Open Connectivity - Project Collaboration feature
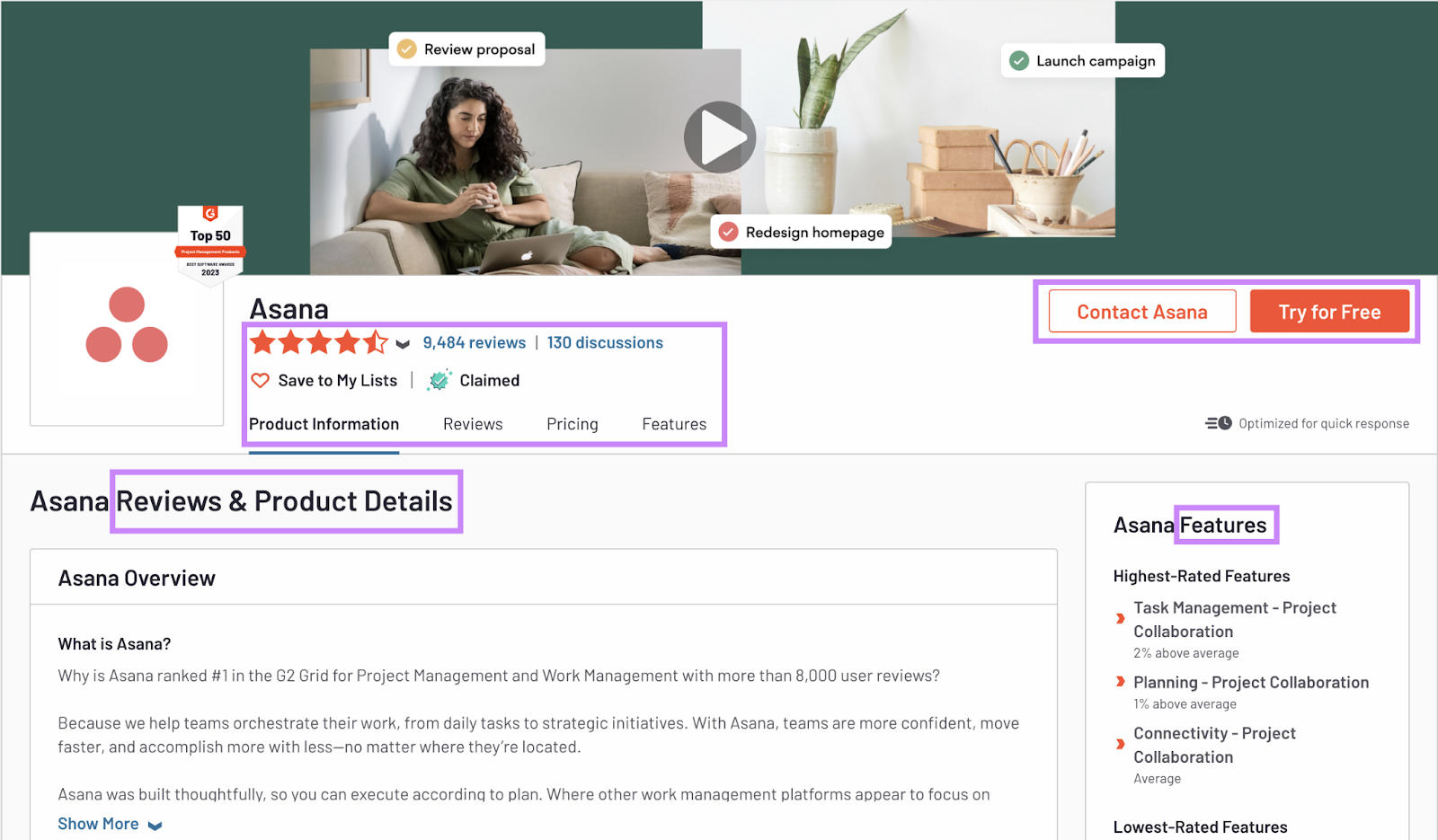Screen dimensions: 1438x840 pos(1215,746)
